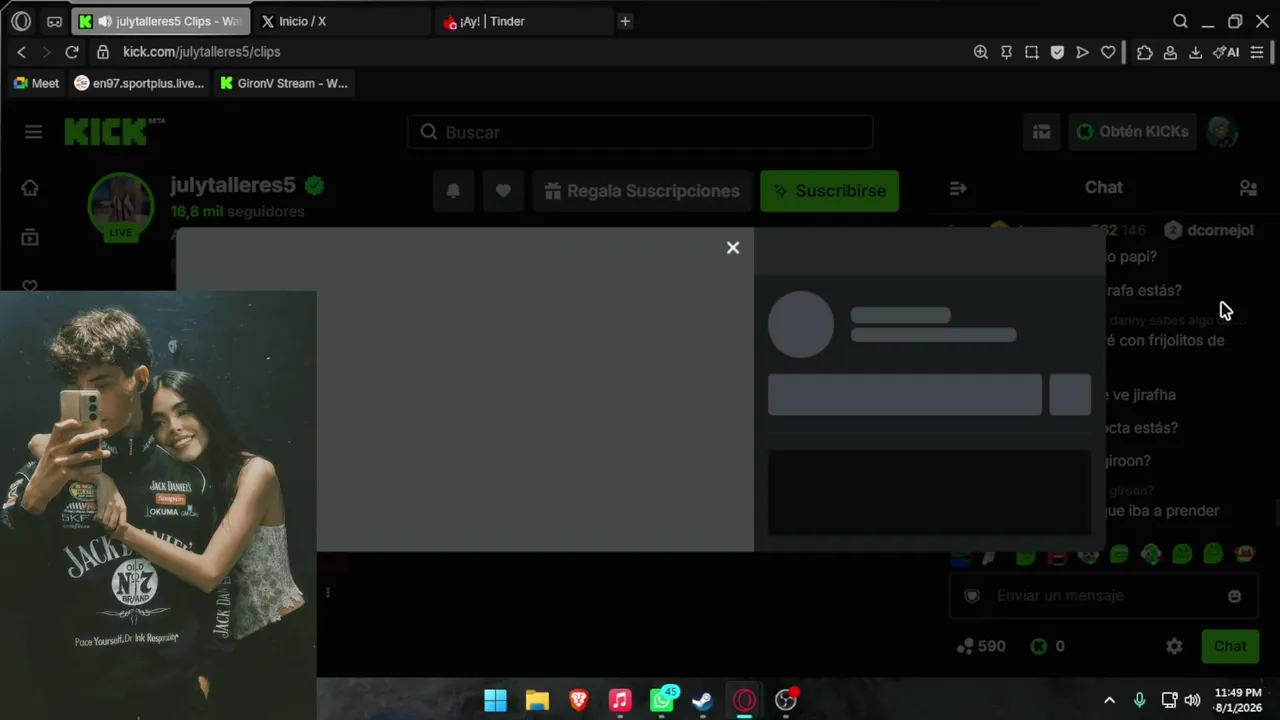This screenshot has height=720, width=1280.
Task: Reload the current page
Action: [72, 52]
